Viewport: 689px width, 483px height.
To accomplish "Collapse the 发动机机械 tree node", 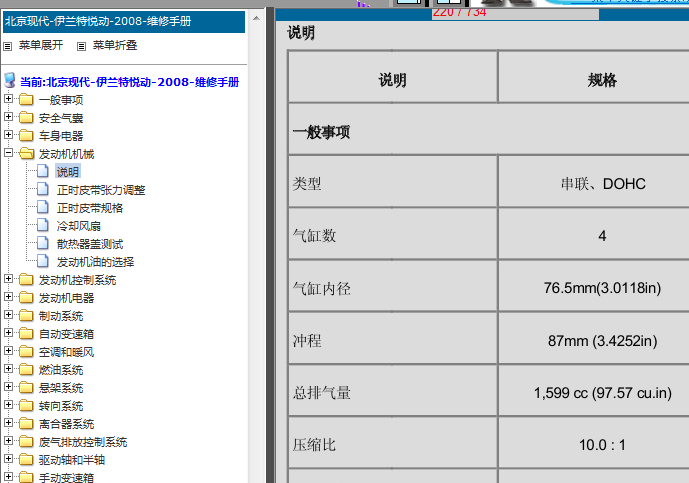I will [x=8, y=153].
